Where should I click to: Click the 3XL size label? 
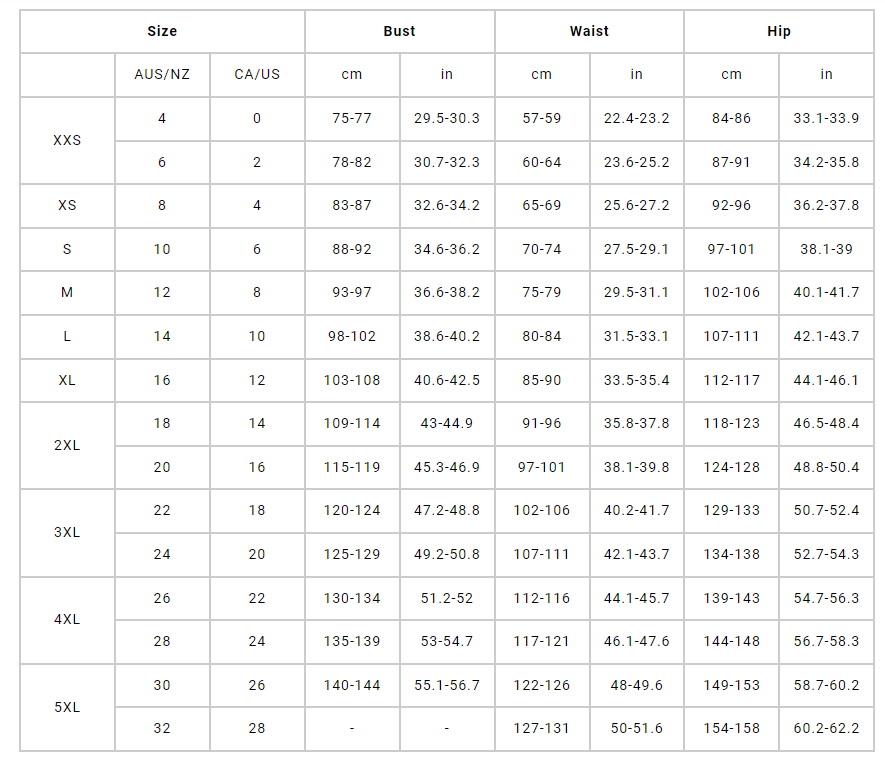(67, 532)
